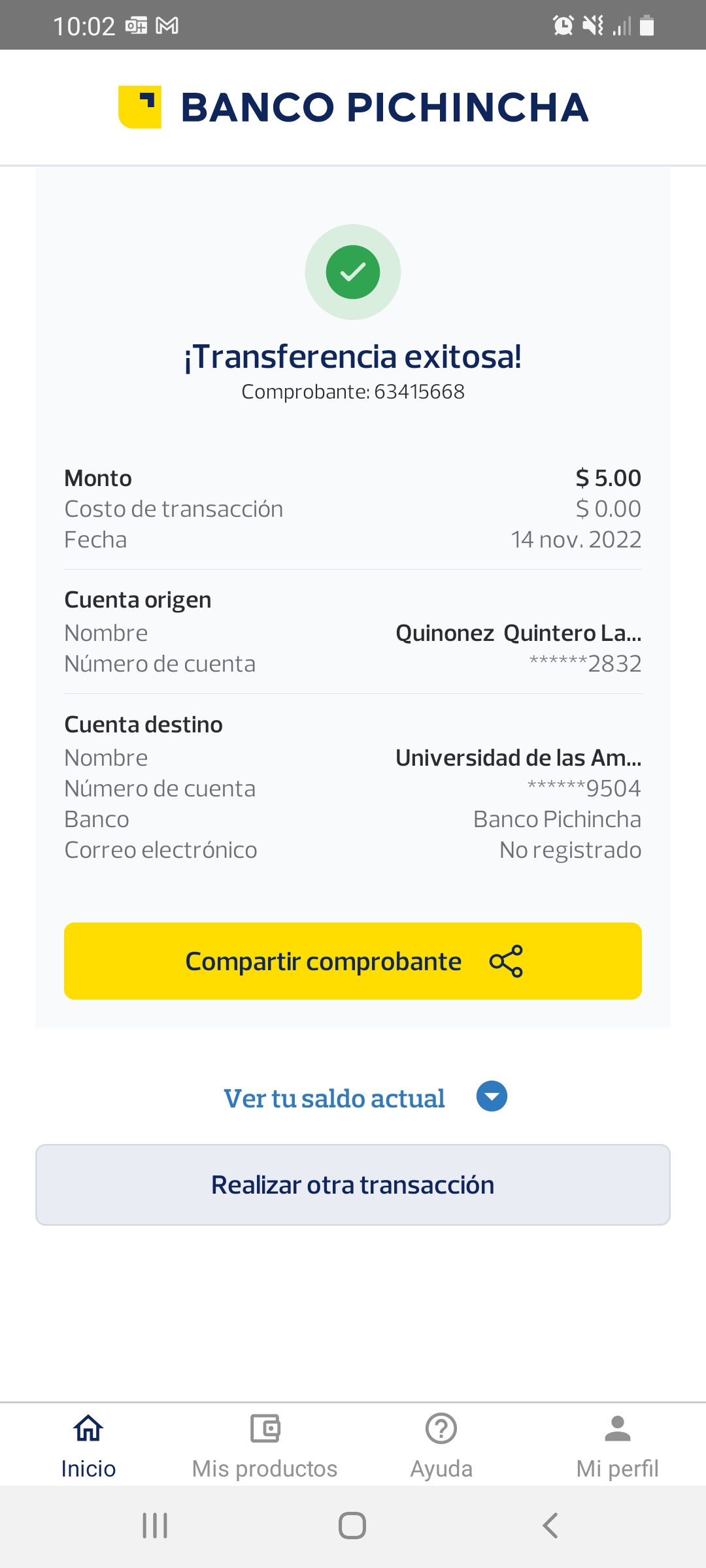The image size is (706, 1568).
Task: Open Ayuda question mark icon
Action: coord(441,1428)
